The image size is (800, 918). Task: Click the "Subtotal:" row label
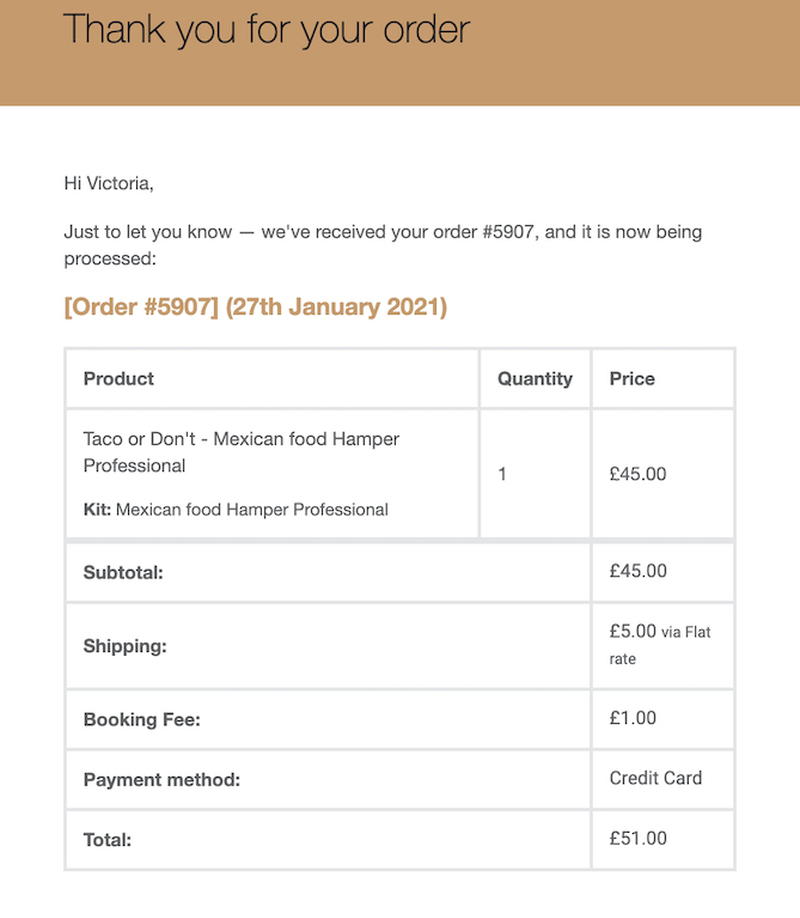click(123, 573)
